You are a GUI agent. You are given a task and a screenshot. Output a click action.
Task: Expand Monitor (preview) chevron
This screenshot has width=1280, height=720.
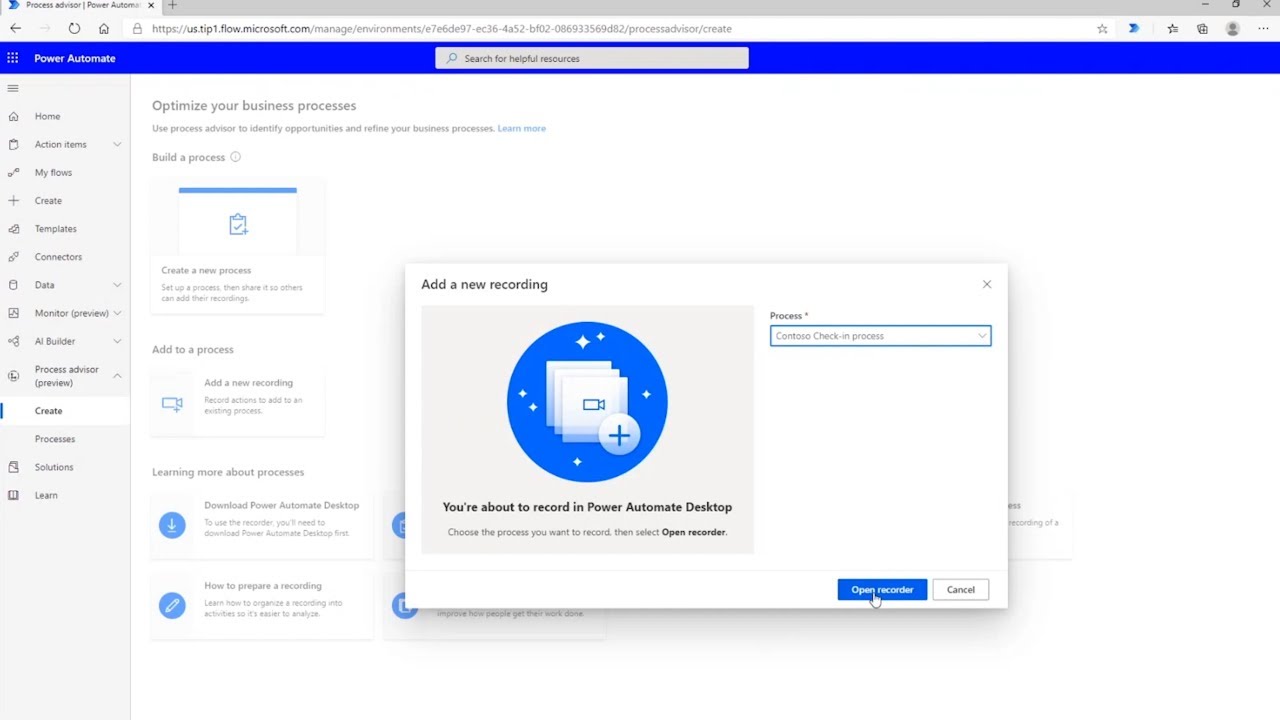pos(117,313)
